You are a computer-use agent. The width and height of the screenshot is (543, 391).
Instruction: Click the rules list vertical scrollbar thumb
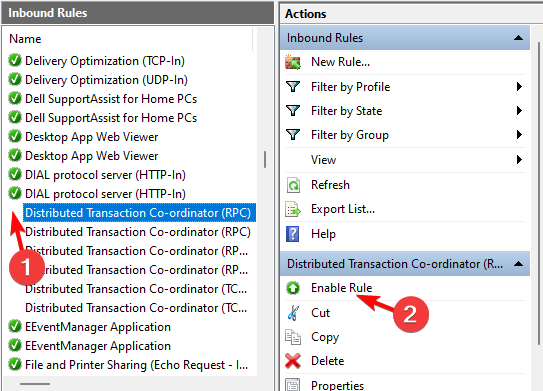pos(265,160)
